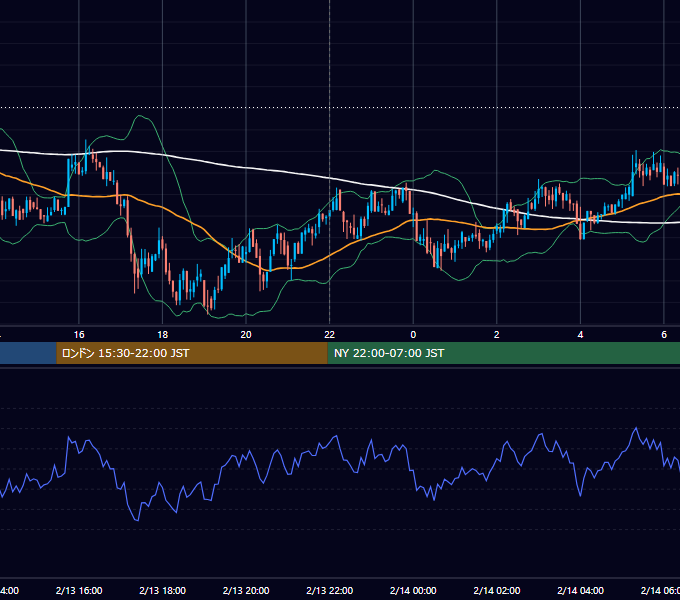Click the NY 22:00-07:00 JST session bar

coord(503,353)
